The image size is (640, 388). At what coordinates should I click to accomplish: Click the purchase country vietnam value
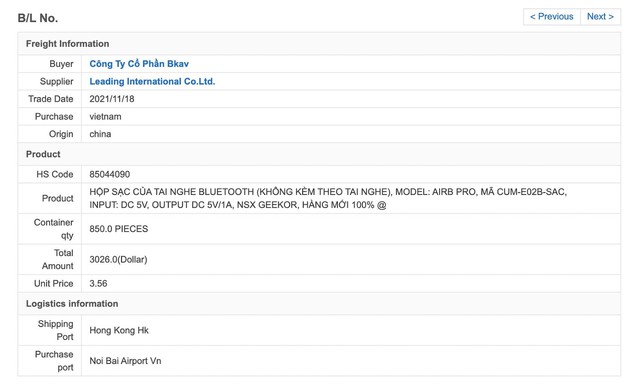[105, 116]
